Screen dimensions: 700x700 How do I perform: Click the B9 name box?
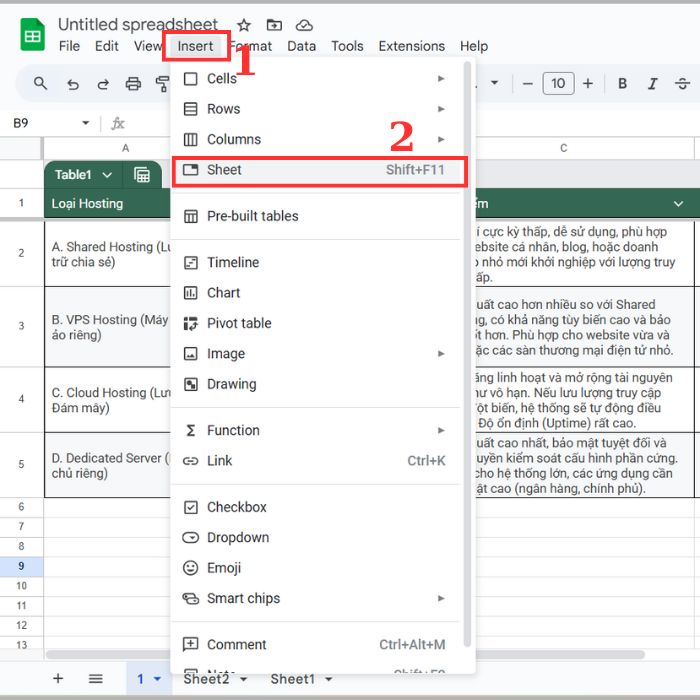(x=21, y=123)
